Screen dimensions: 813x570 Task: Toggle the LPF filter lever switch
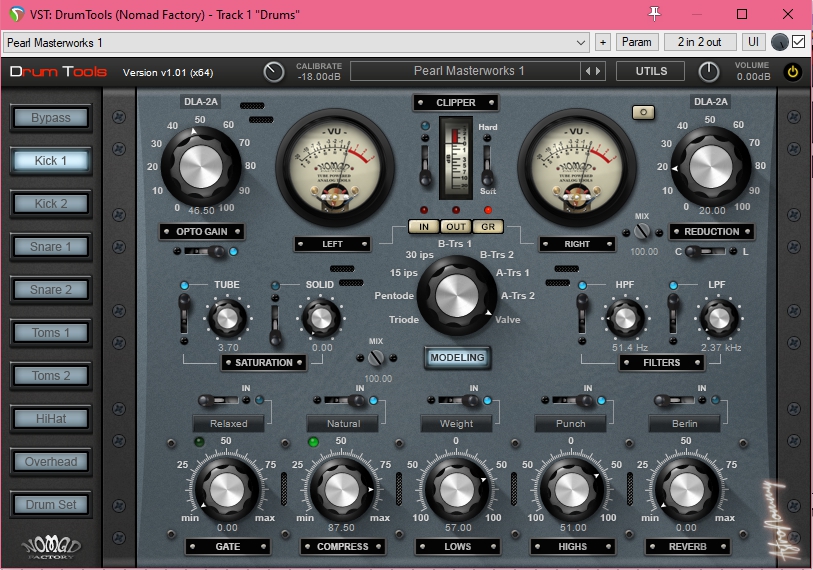[673, 313]
